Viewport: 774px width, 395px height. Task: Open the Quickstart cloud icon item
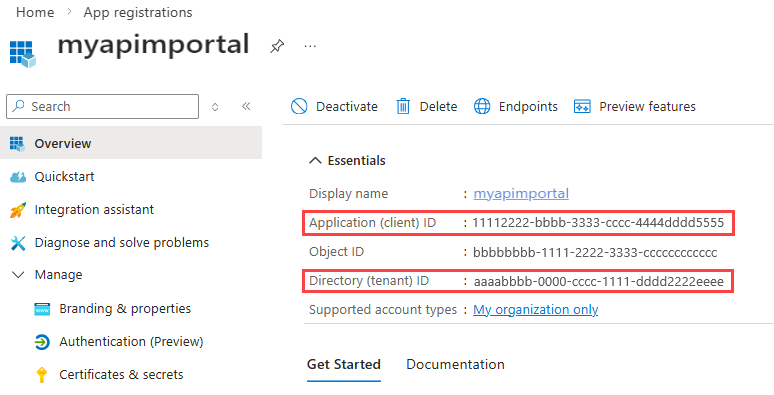click(18, 177)
